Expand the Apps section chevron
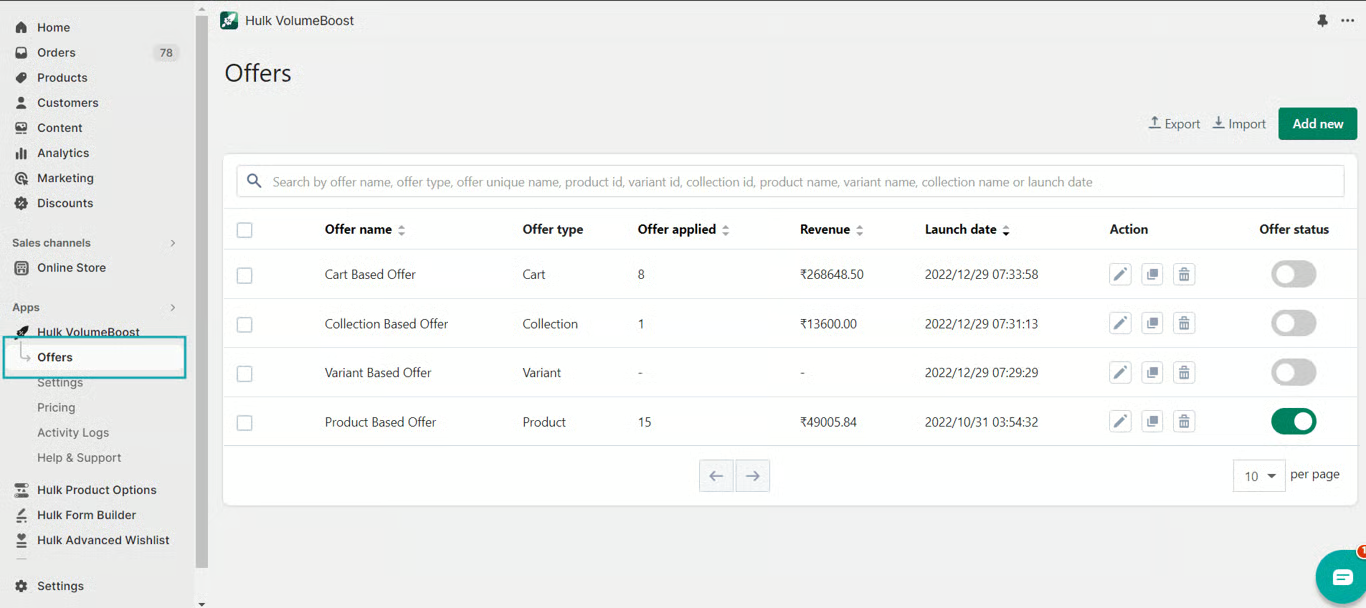1366x608 pixels. pos(173,308)
